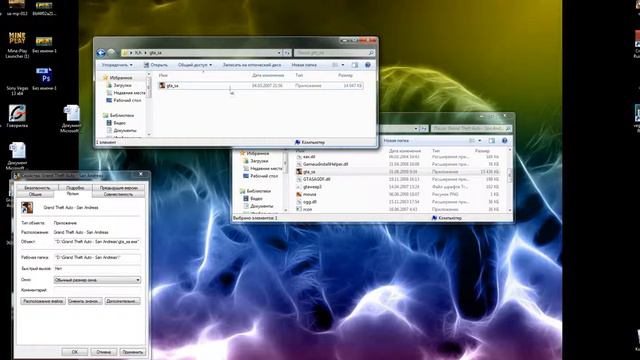Click the search magnifier in the gta_sa window
This screenshot has width=640, height=360.
[371, 53]
